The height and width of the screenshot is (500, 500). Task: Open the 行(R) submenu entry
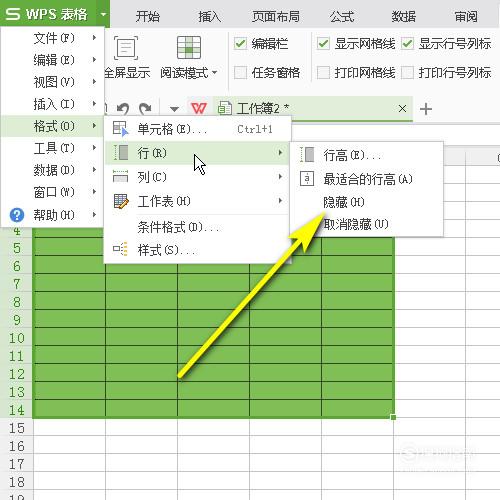tap(197, 153)
